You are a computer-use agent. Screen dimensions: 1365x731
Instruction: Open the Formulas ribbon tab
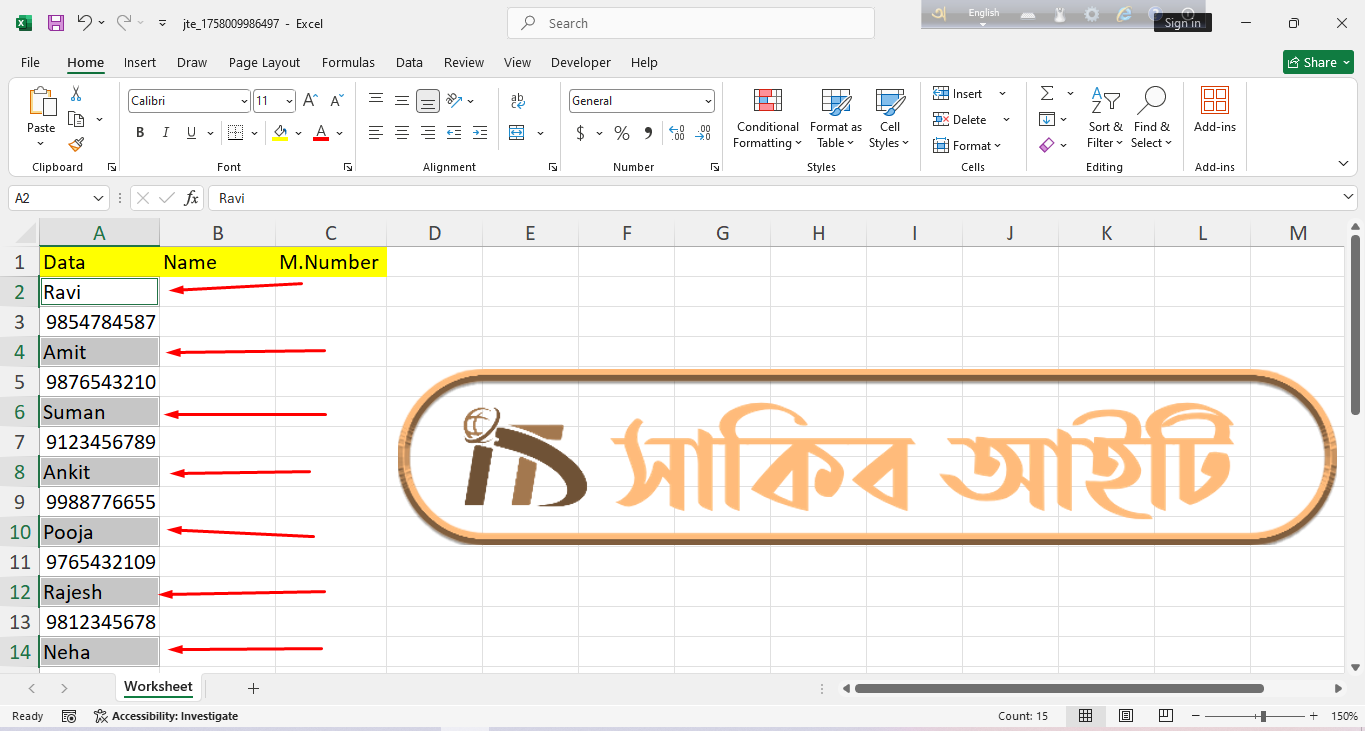click(x=348, y=62)
